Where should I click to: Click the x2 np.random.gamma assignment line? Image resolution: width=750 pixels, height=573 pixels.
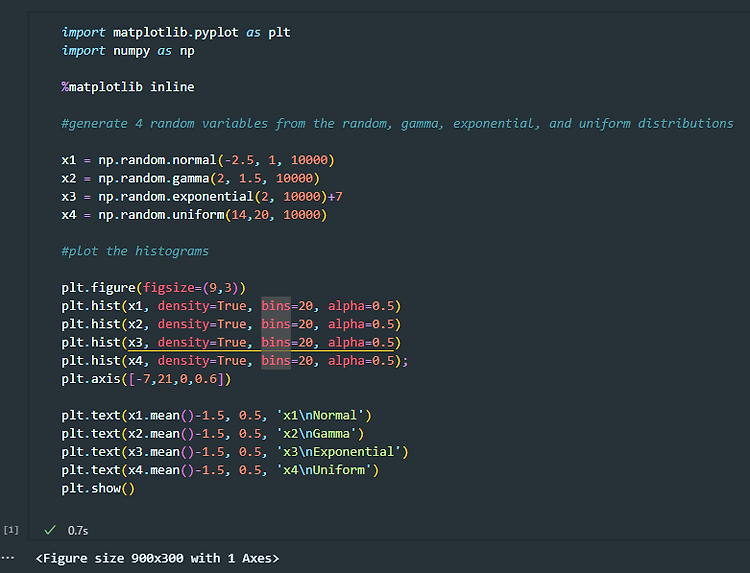[x=190, y=178]
